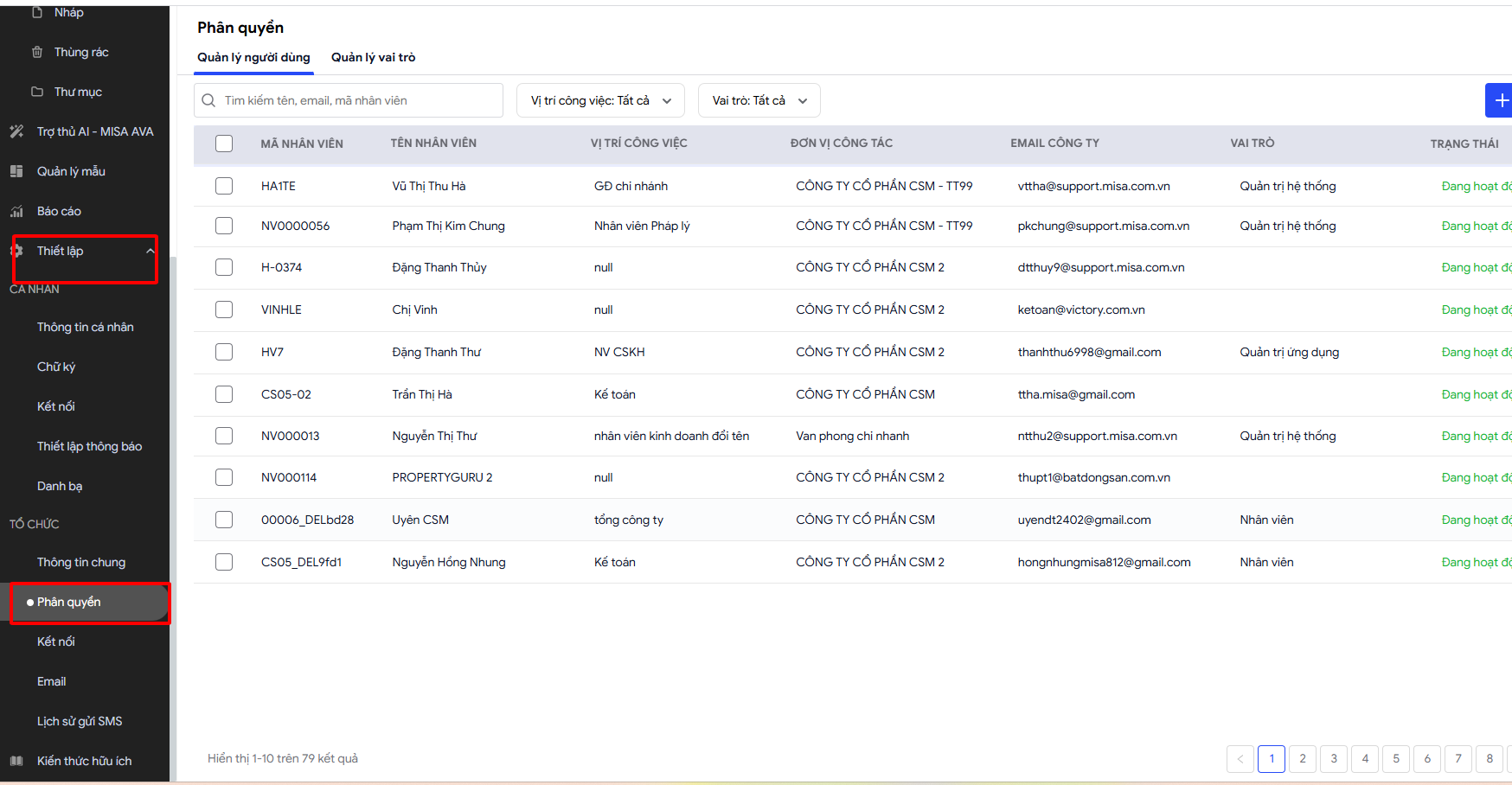
Task: Click the sidebar vertical scrollbar
Action: click(x=173, y=519)
